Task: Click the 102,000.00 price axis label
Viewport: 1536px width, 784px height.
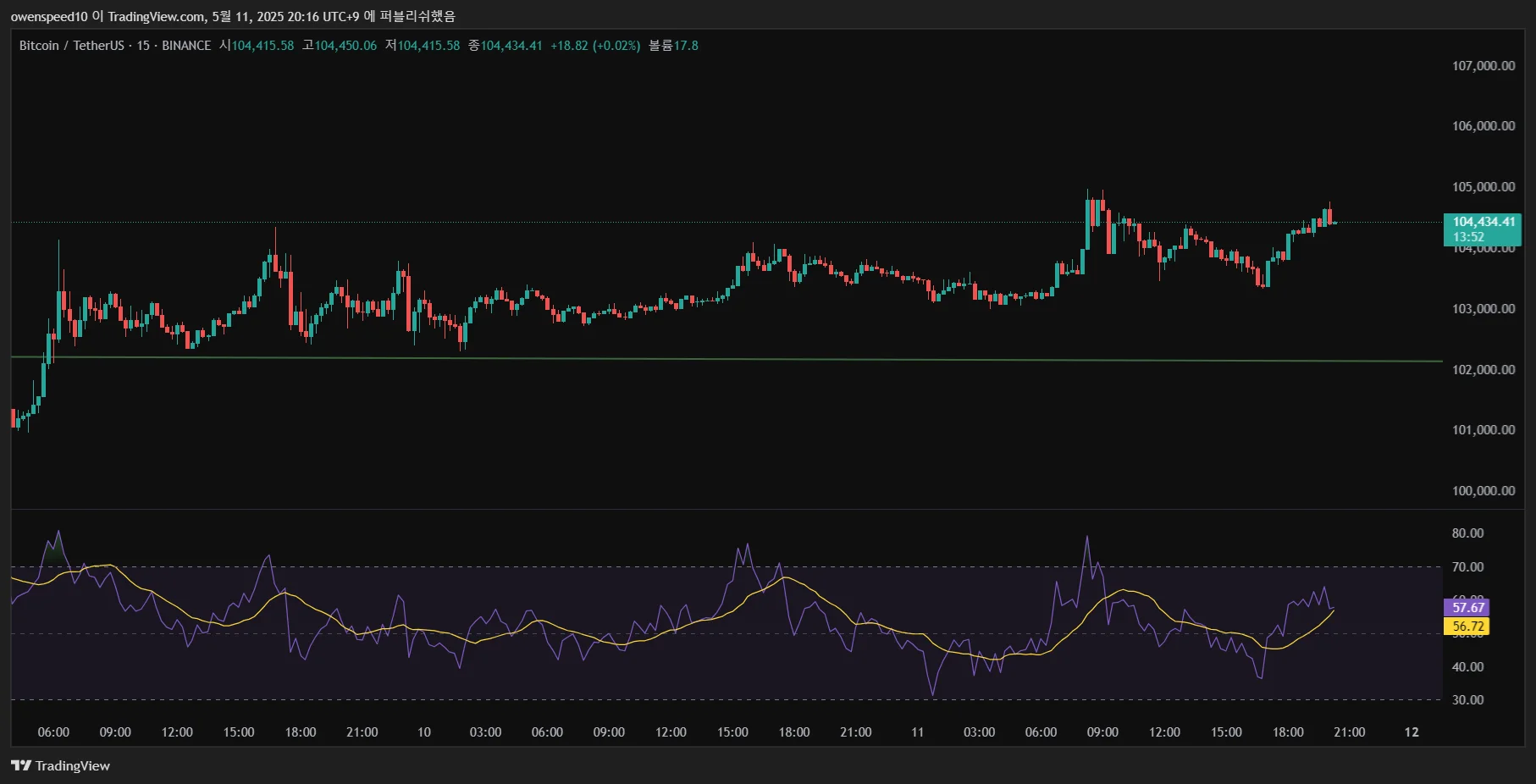Action: pyautogui.click(x=1483, y=370)
